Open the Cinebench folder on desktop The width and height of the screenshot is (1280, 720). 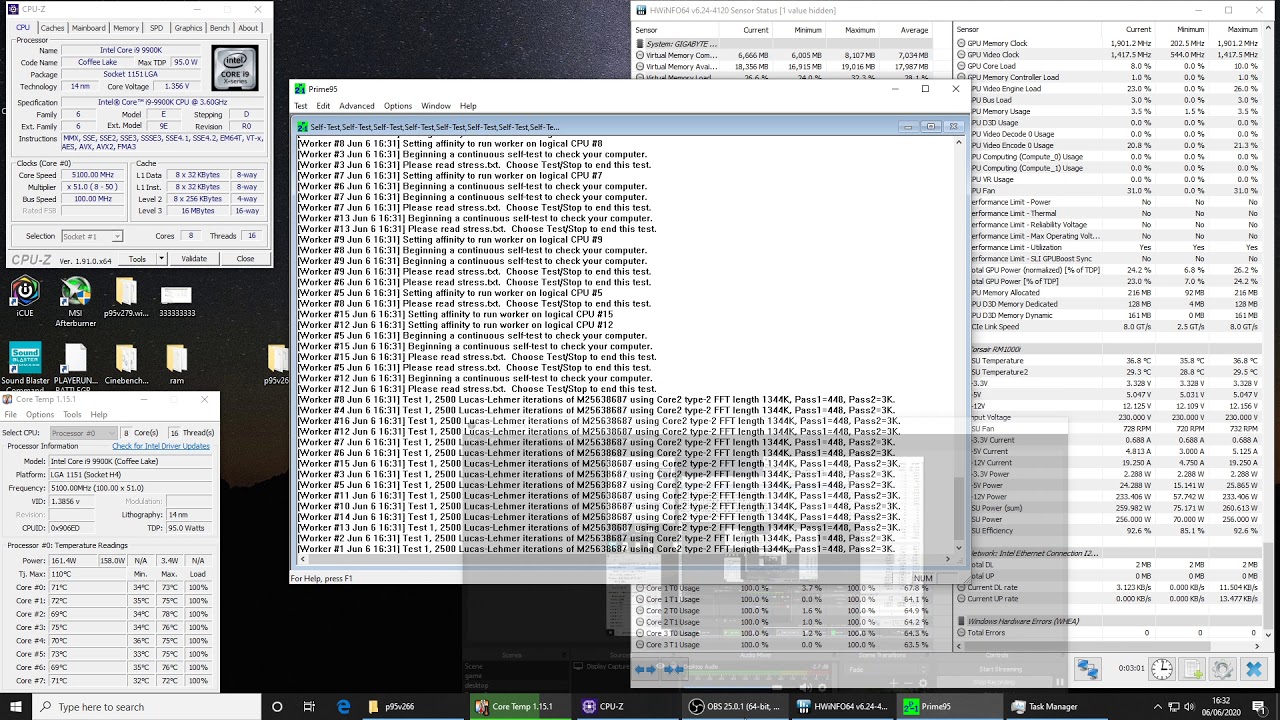[126, 365]
